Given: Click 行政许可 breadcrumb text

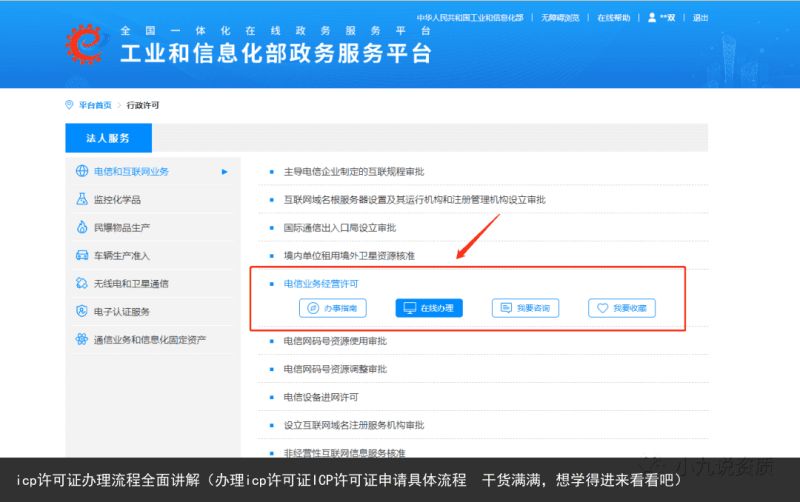Looking at the screenshot, I should (143, 105).
